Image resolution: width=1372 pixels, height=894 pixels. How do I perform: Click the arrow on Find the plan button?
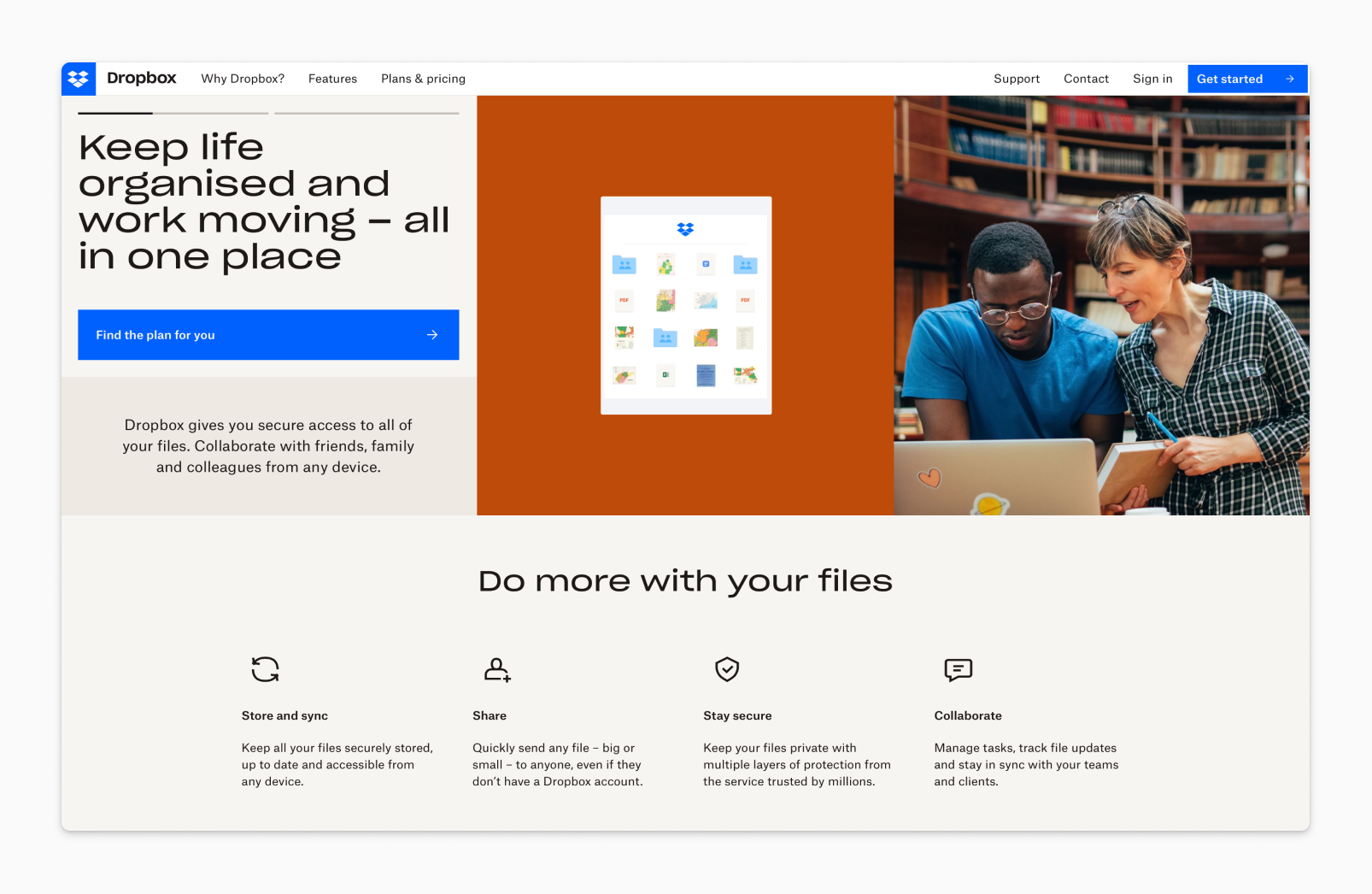pyautogui.click(x=432, y=335)
